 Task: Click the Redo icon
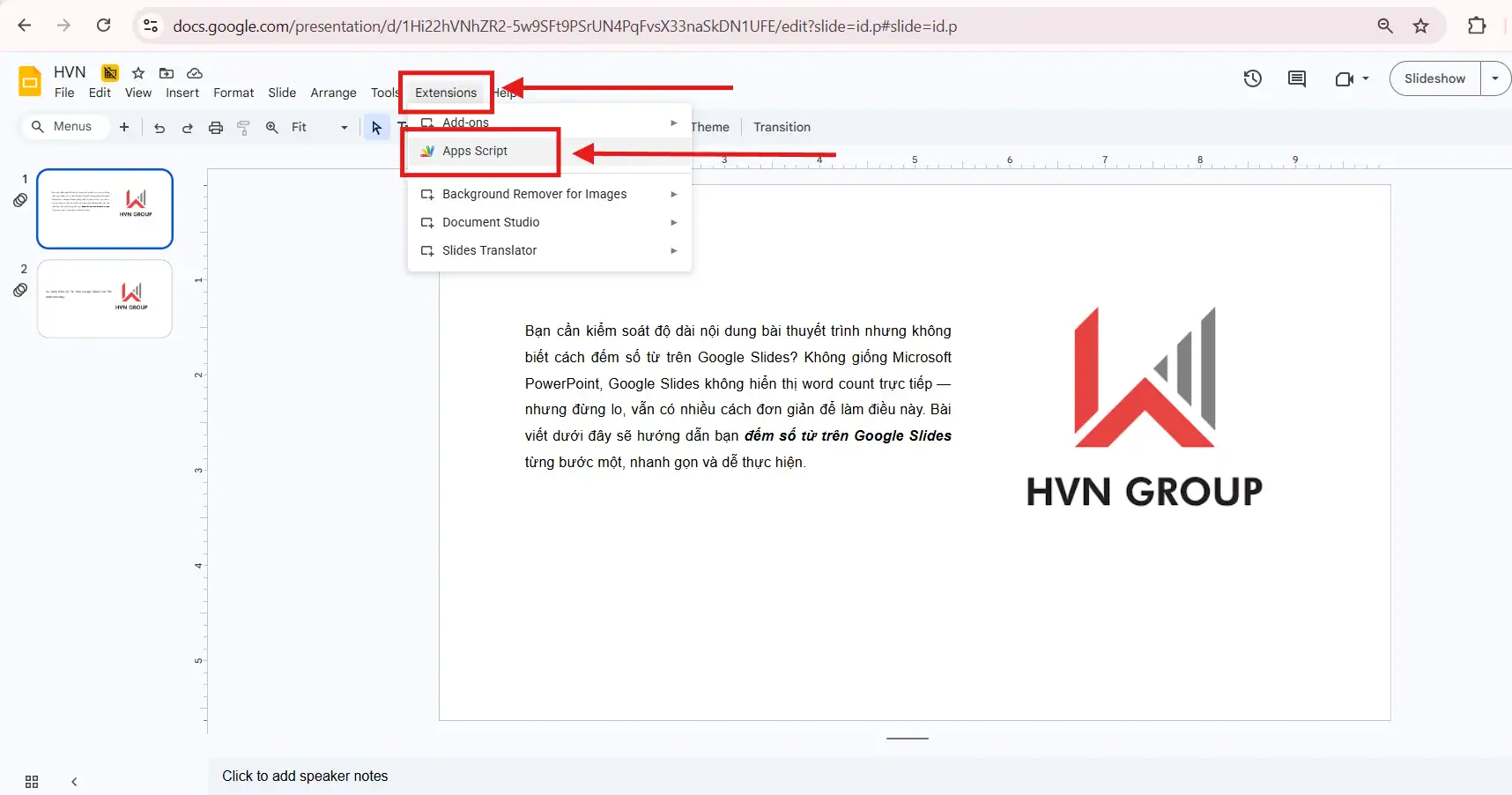[x=187, y=127]
